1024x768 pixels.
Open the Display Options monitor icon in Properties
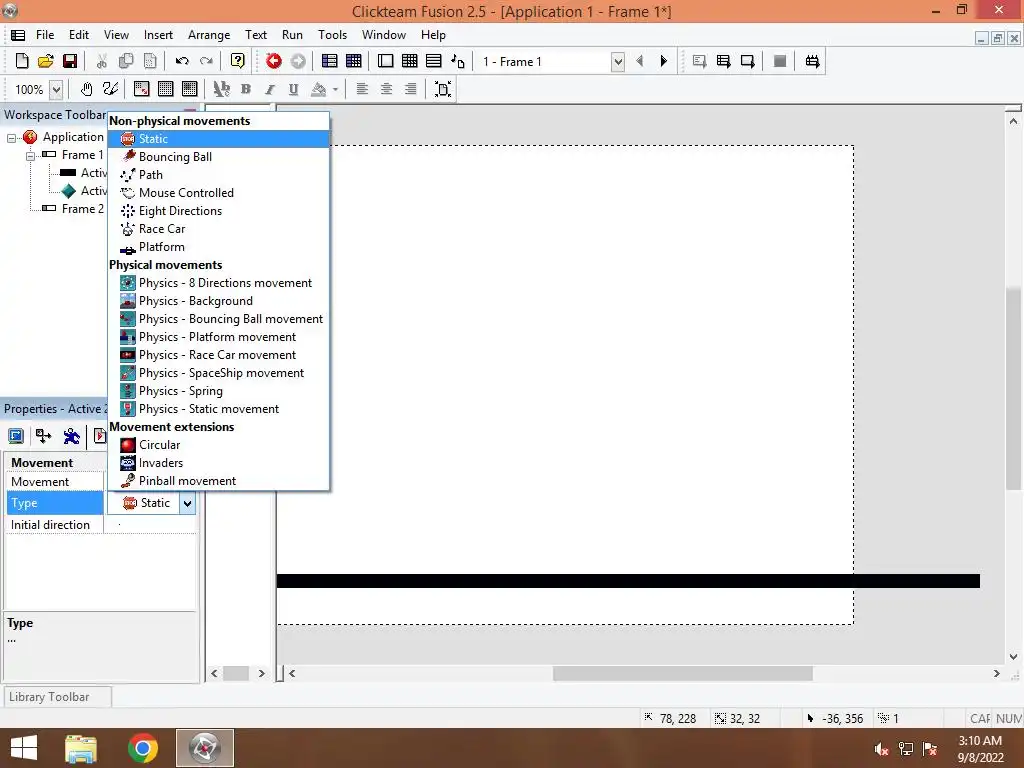(16, 436)
